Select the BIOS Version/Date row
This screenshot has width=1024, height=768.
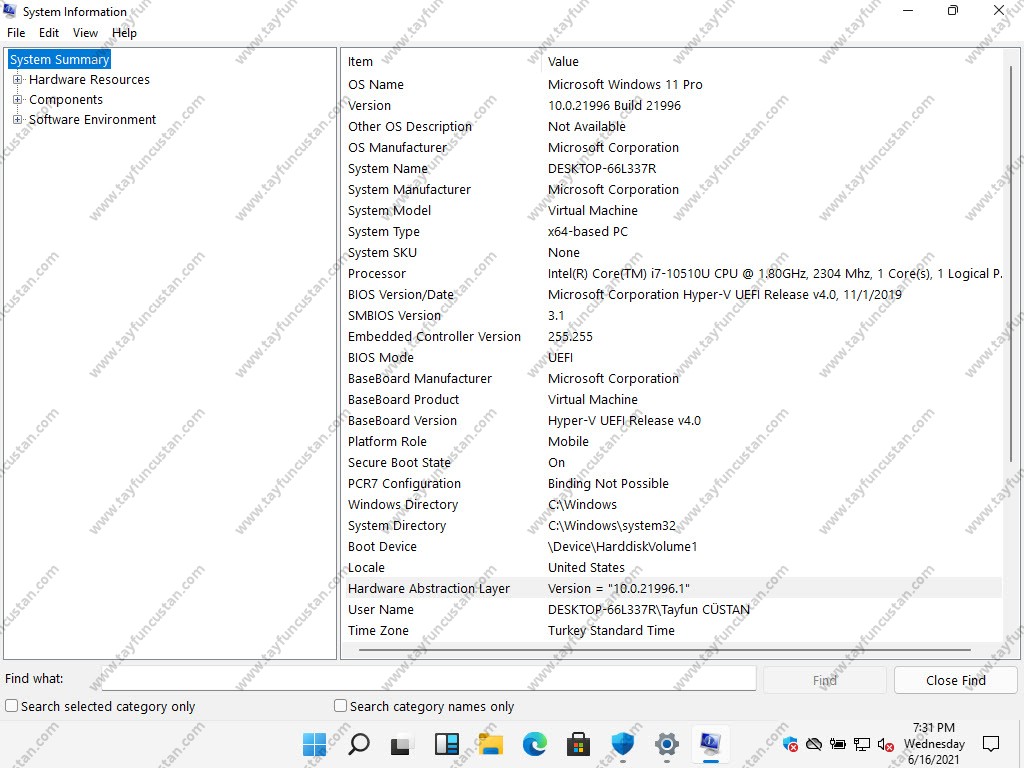click(x=673, y=295)
